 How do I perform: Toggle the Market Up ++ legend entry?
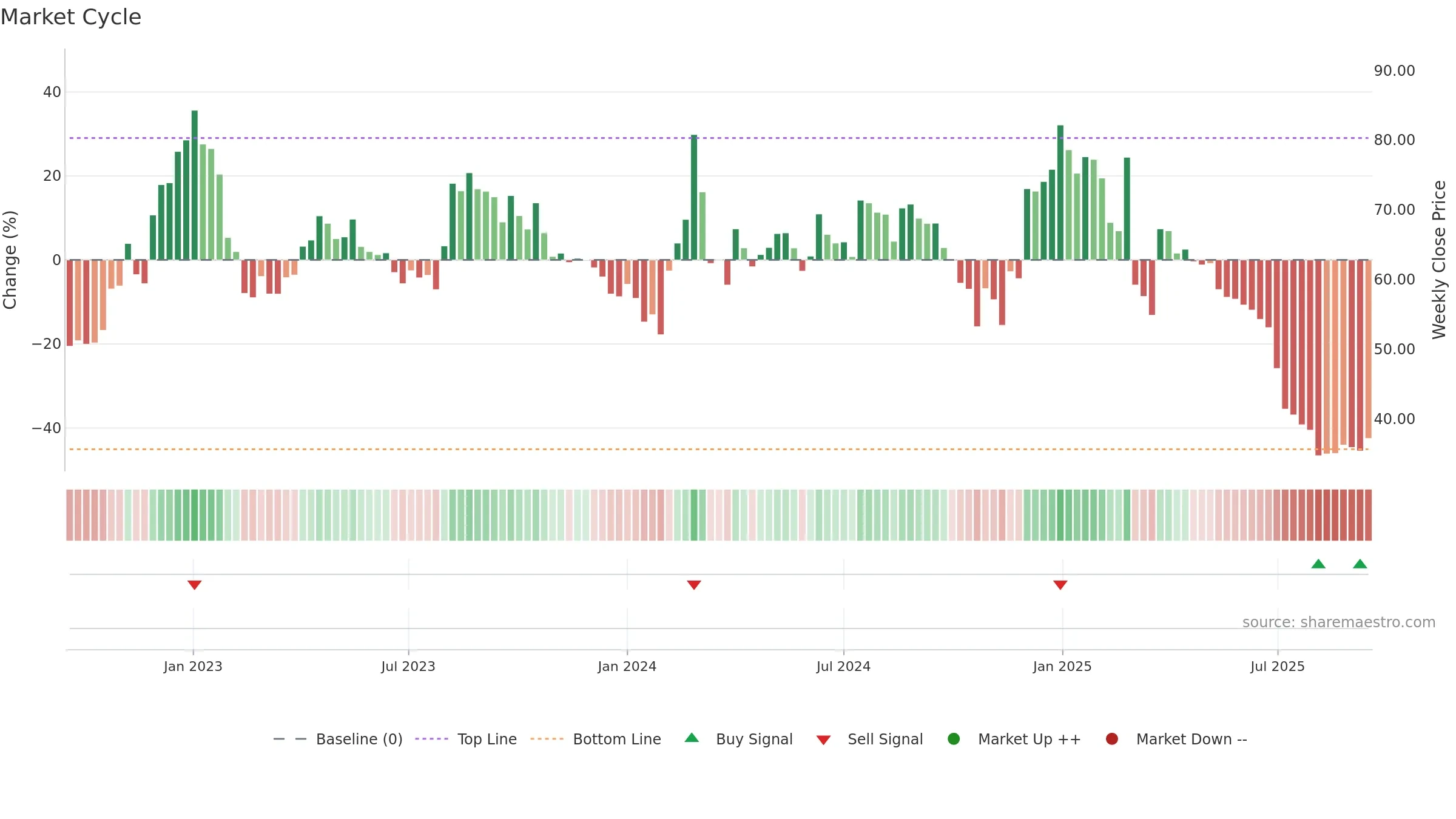1014,739
